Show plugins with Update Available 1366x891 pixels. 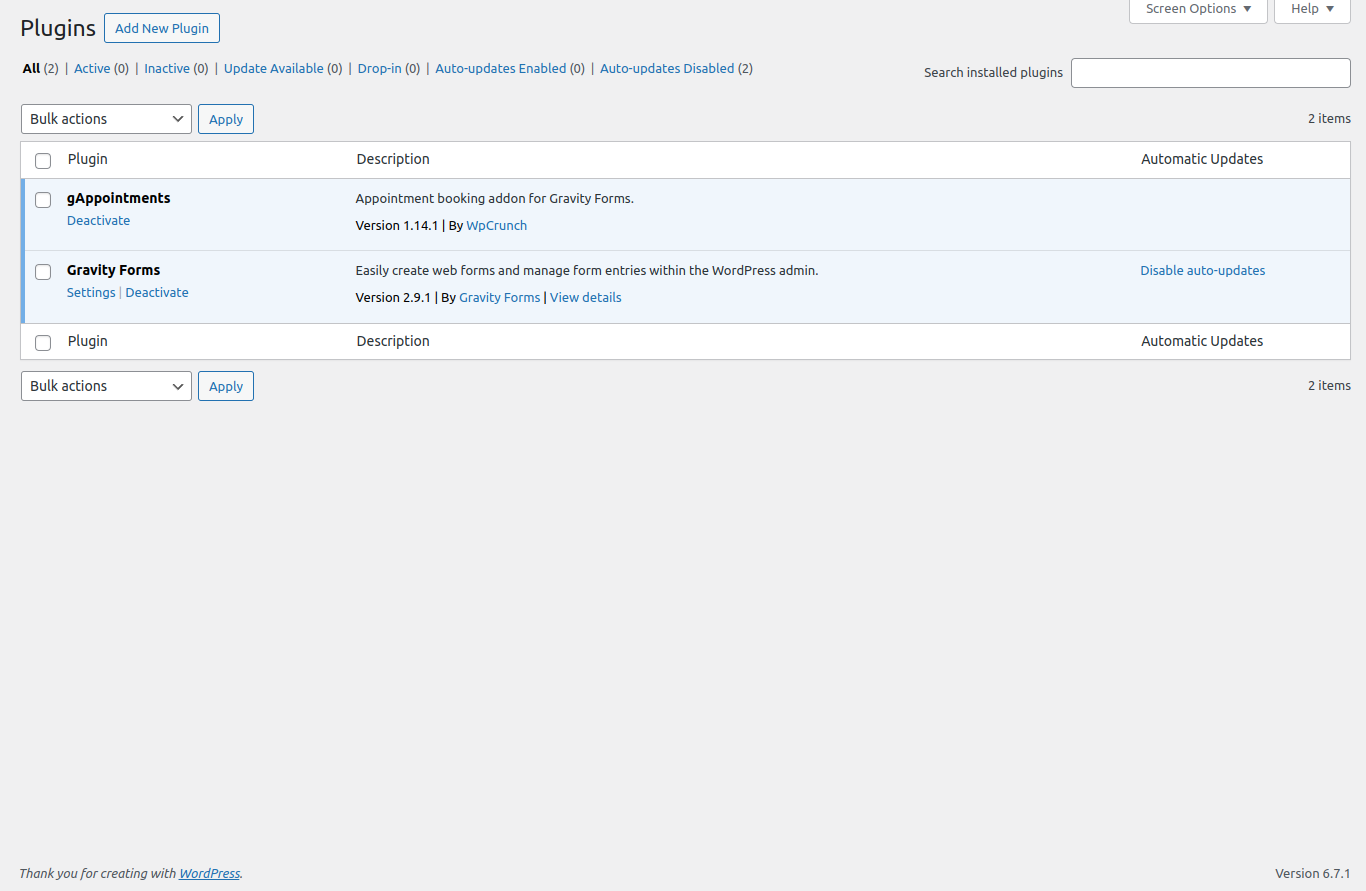tap(274, 69)
